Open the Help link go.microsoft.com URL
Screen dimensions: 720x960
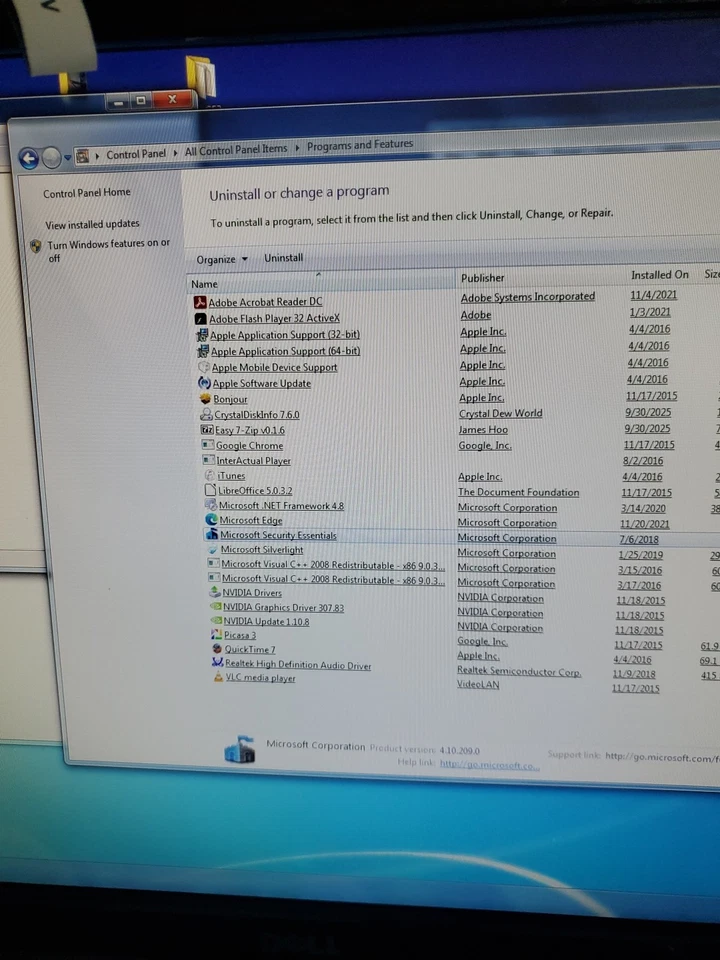tap(490, 765)
